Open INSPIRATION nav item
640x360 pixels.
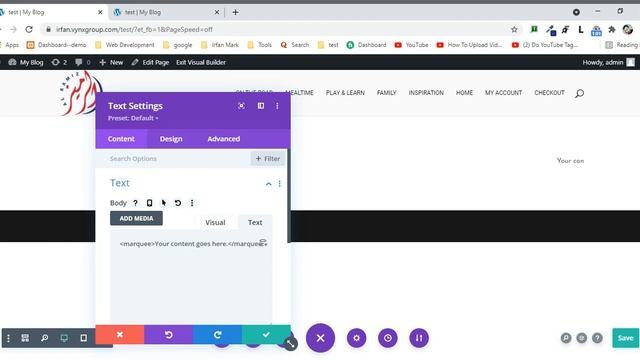tap(426, 93)
